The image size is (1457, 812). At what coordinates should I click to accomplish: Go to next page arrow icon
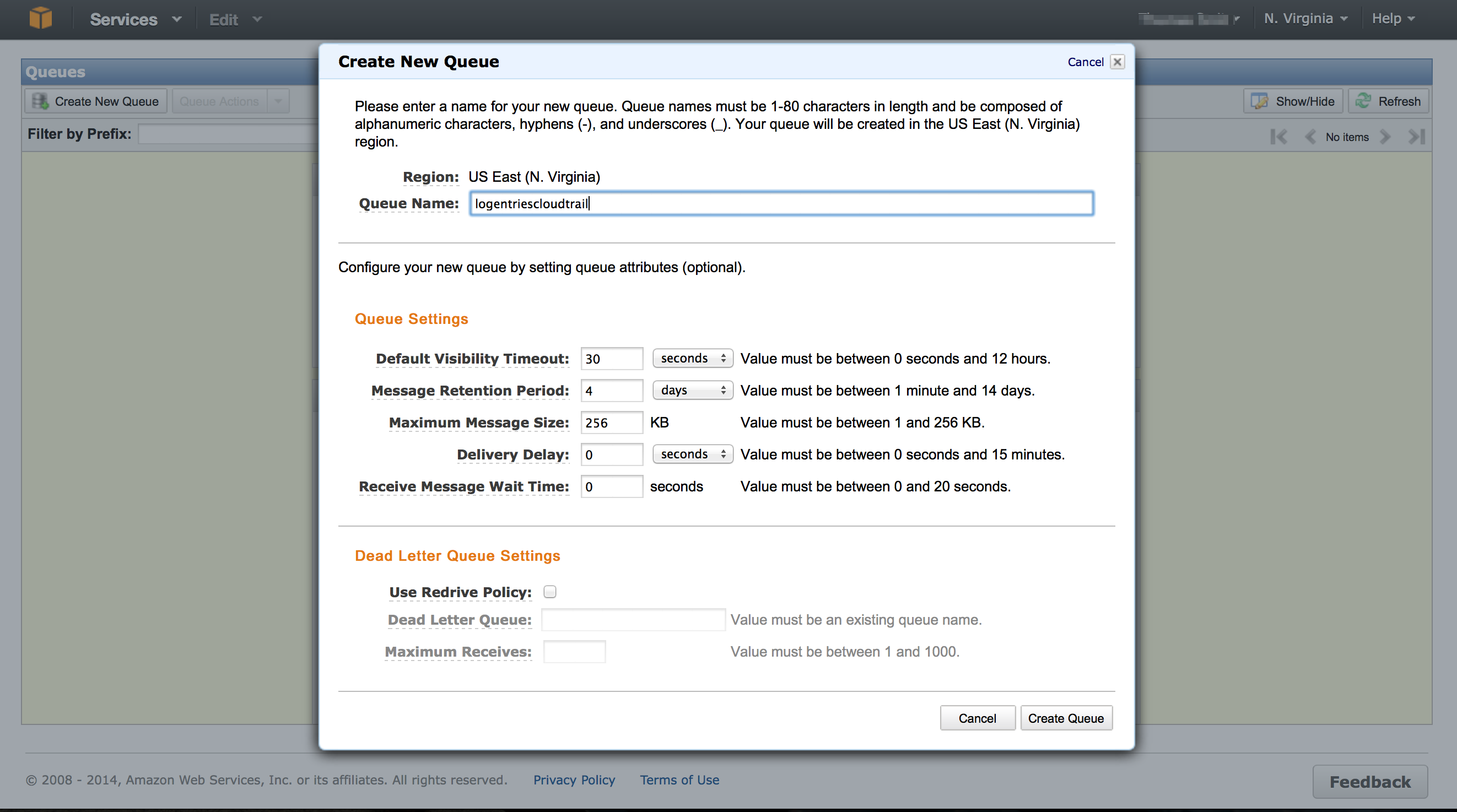coord(1385,137)
